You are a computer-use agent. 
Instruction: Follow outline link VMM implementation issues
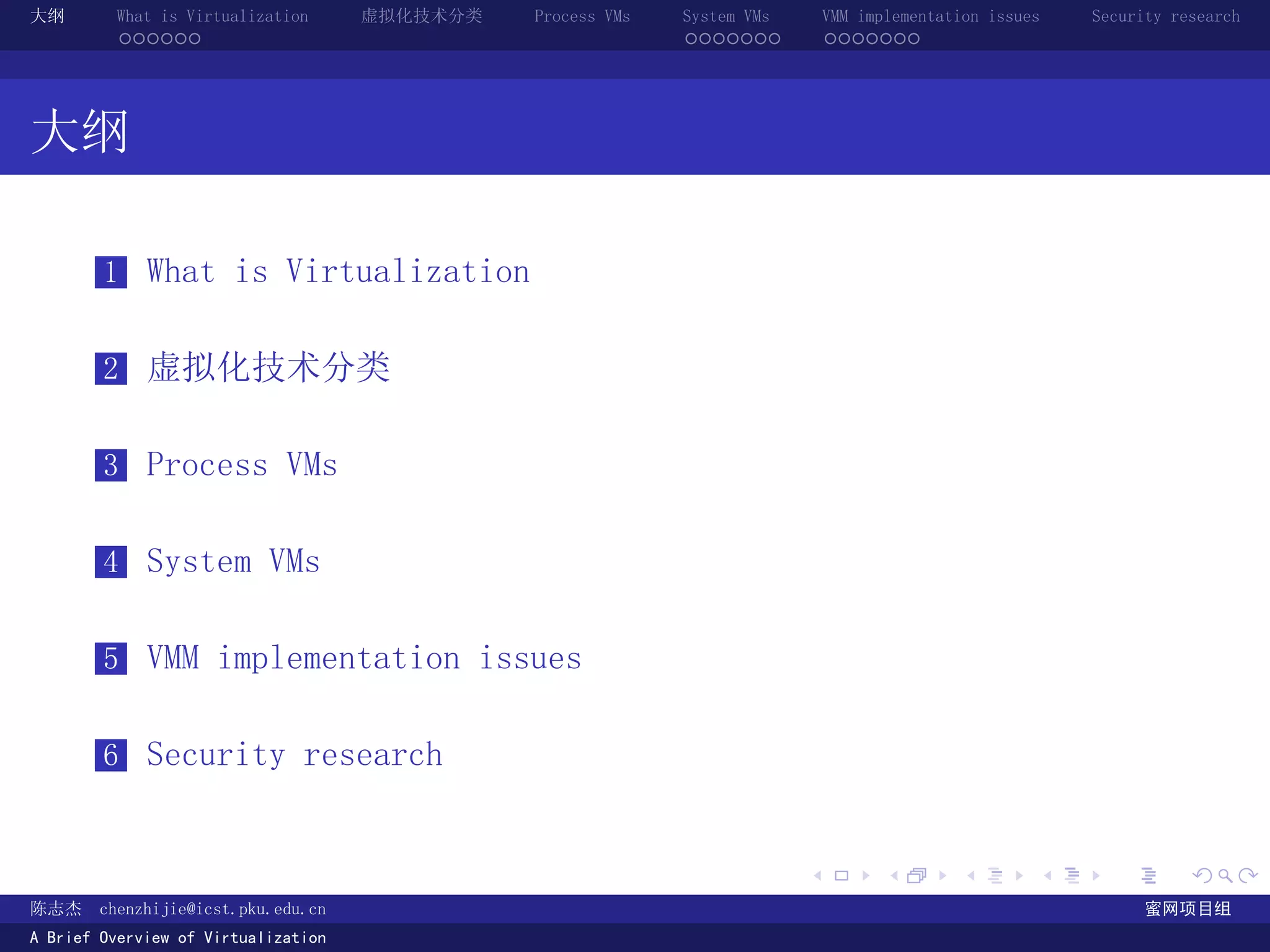click(364, 658)
